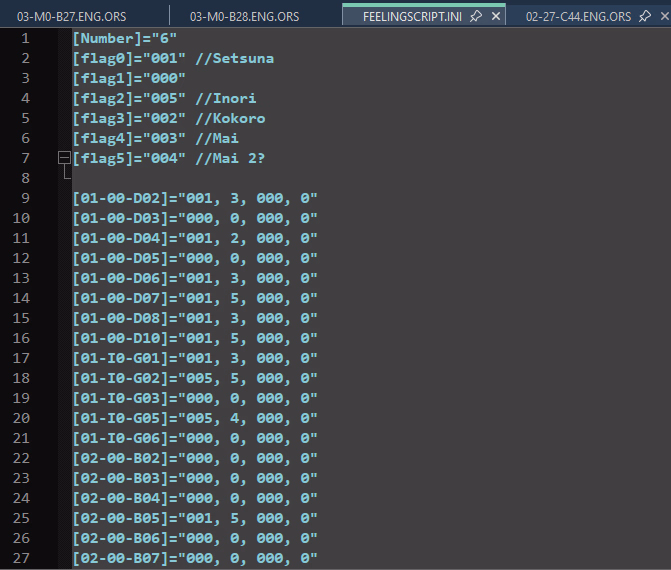Place cursor on the [02-00-B07] entry
The height and width of the screenshot is (570, 671).
pos(195,558)
